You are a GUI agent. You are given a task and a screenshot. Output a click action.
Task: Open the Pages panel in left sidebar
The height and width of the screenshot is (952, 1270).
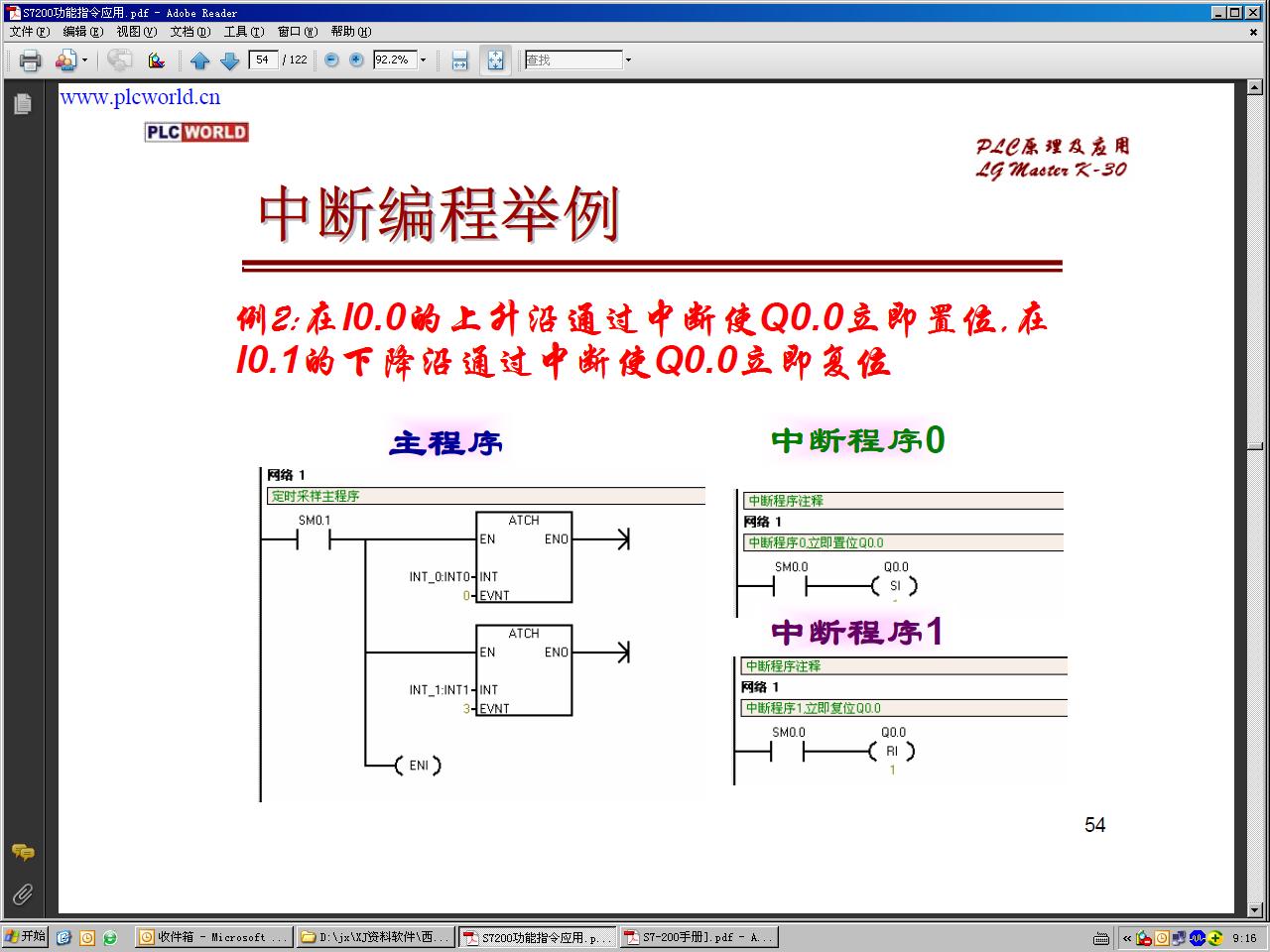tap(22, 104)
